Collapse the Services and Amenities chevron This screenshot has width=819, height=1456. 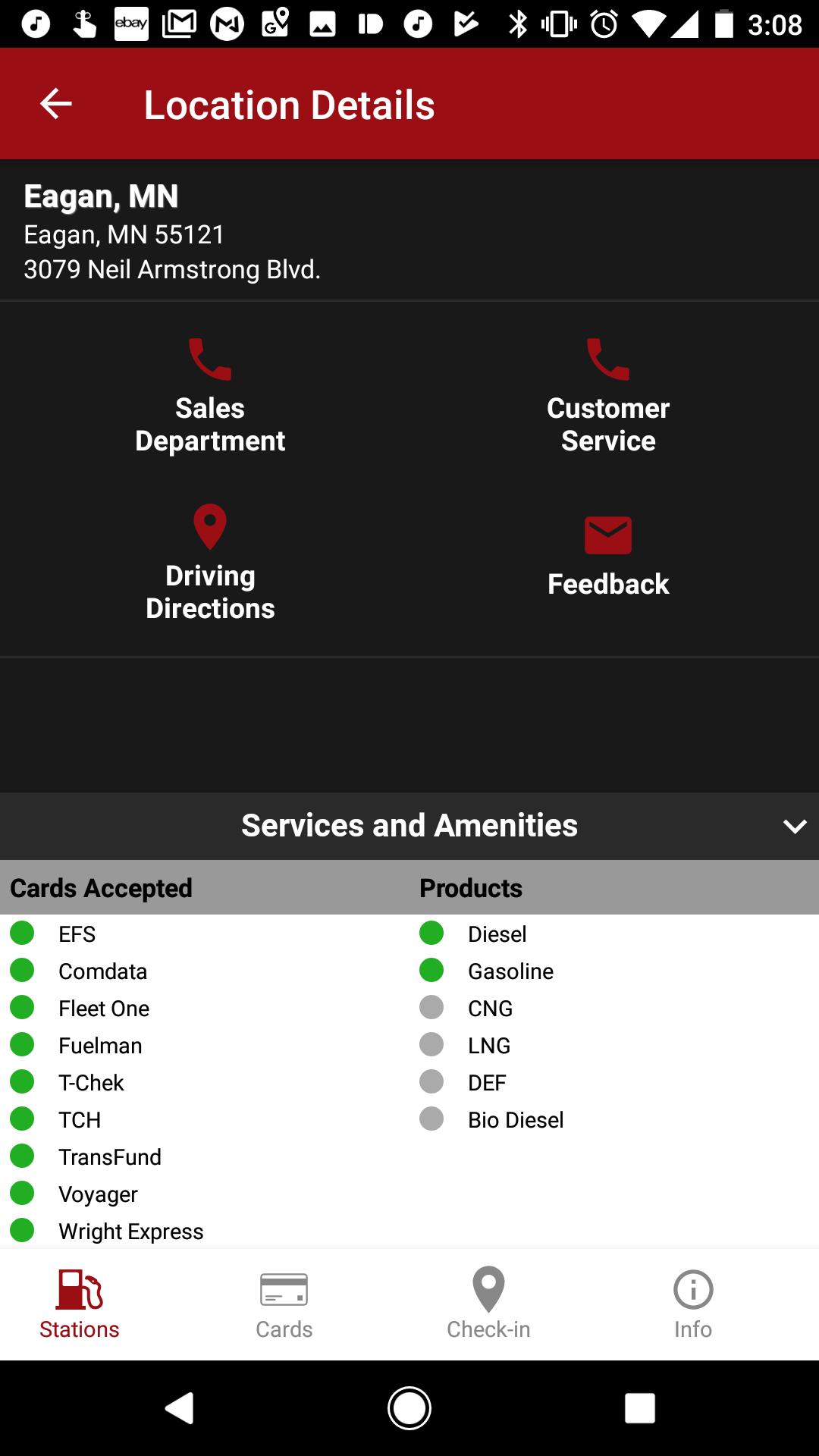tap(794, 826)
